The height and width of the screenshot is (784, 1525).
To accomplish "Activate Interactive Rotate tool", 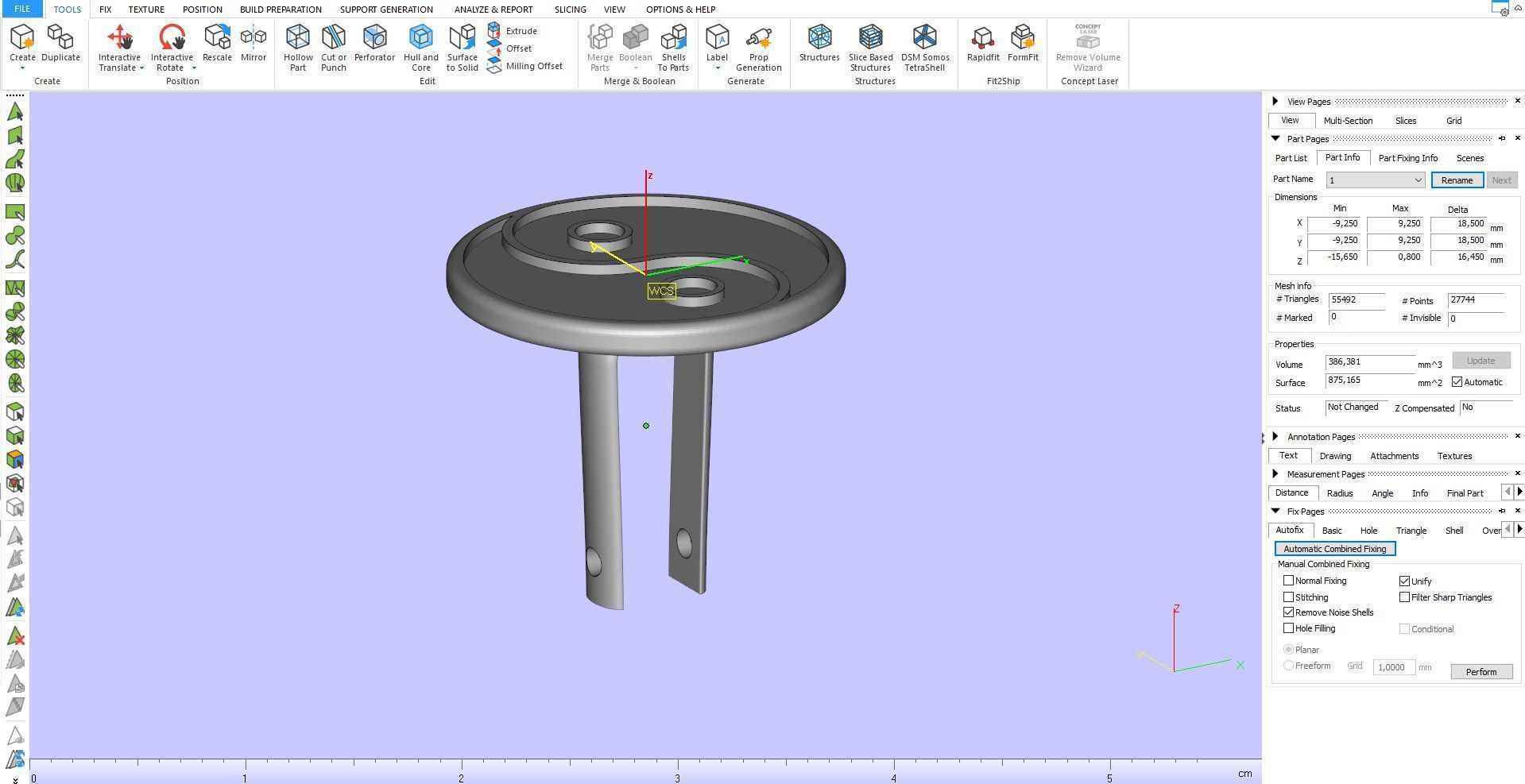I will [172, 47].
